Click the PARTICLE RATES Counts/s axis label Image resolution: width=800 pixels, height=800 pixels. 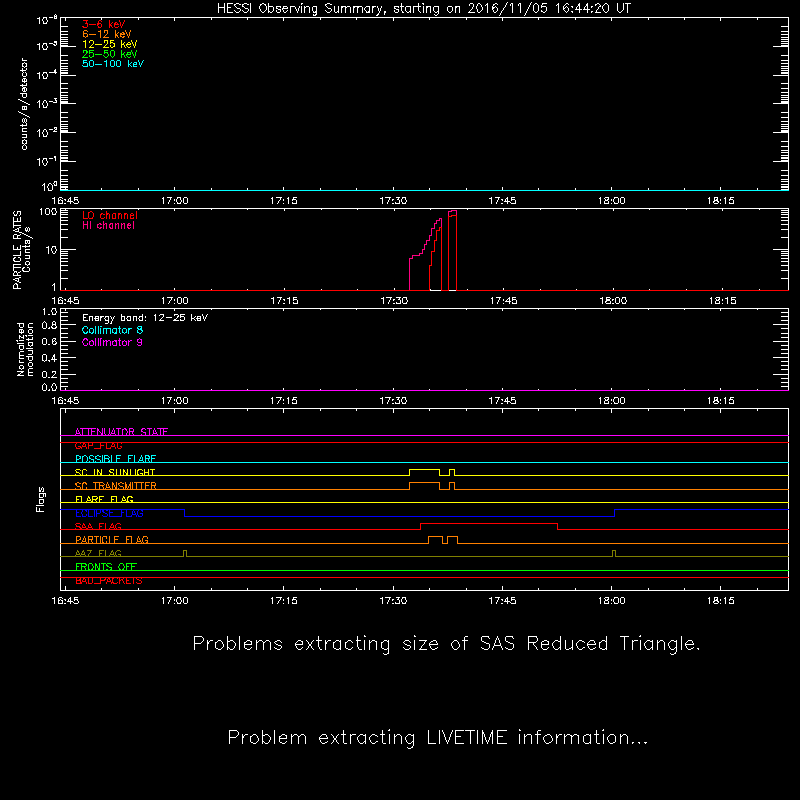click(x=21, y=250)
